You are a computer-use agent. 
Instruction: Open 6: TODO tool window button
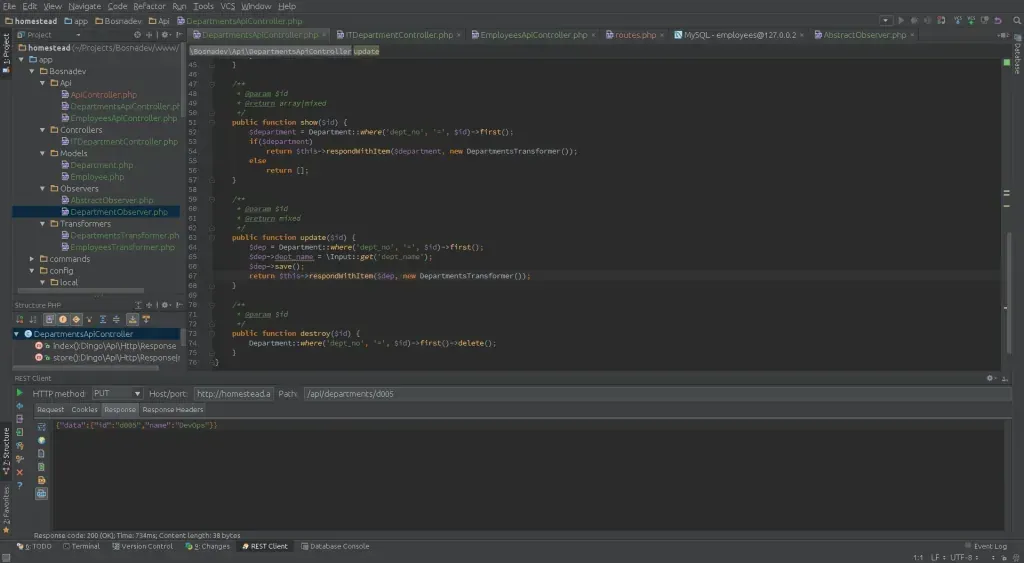coord(34,546)
